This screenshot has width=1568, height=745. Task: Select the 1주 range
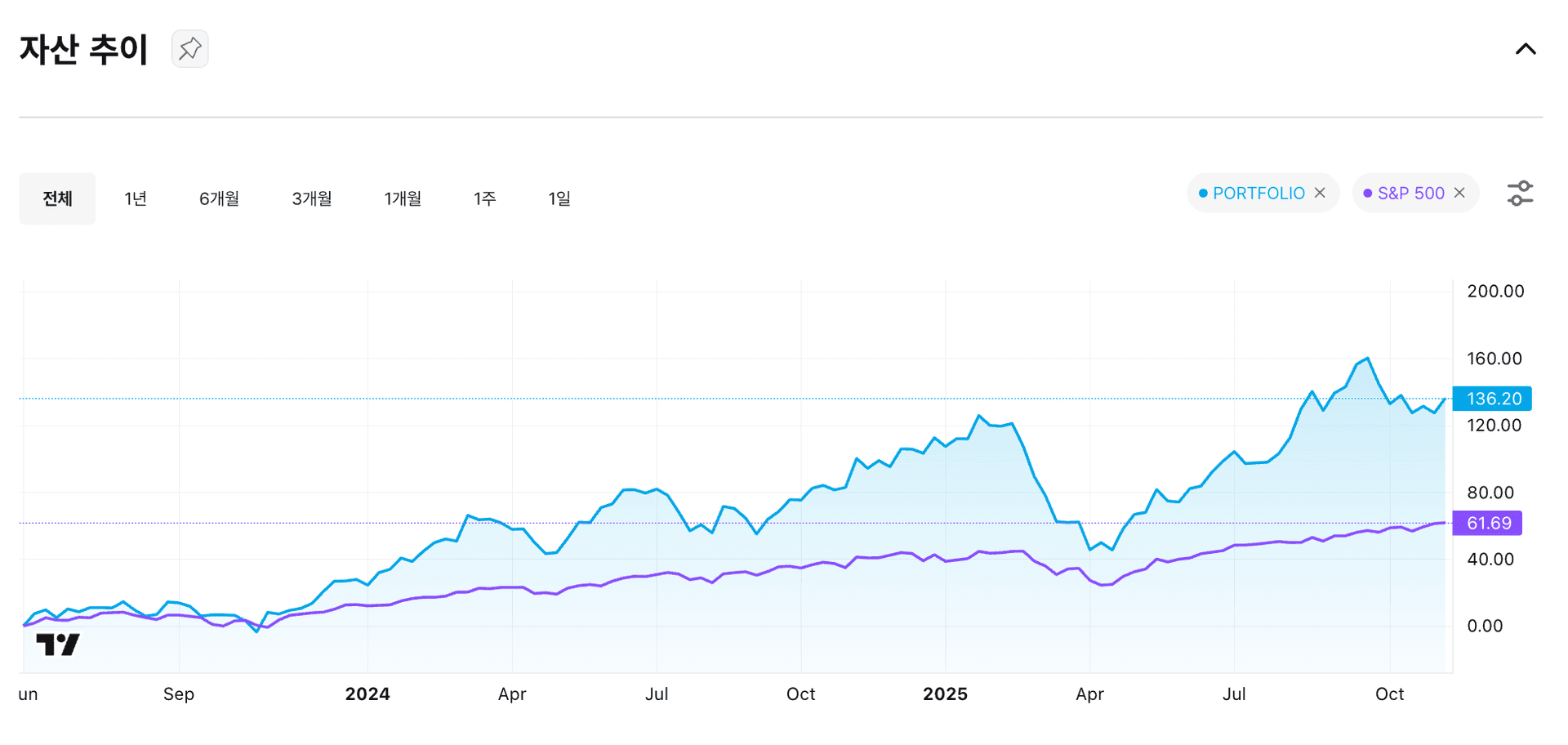[484, 199]
